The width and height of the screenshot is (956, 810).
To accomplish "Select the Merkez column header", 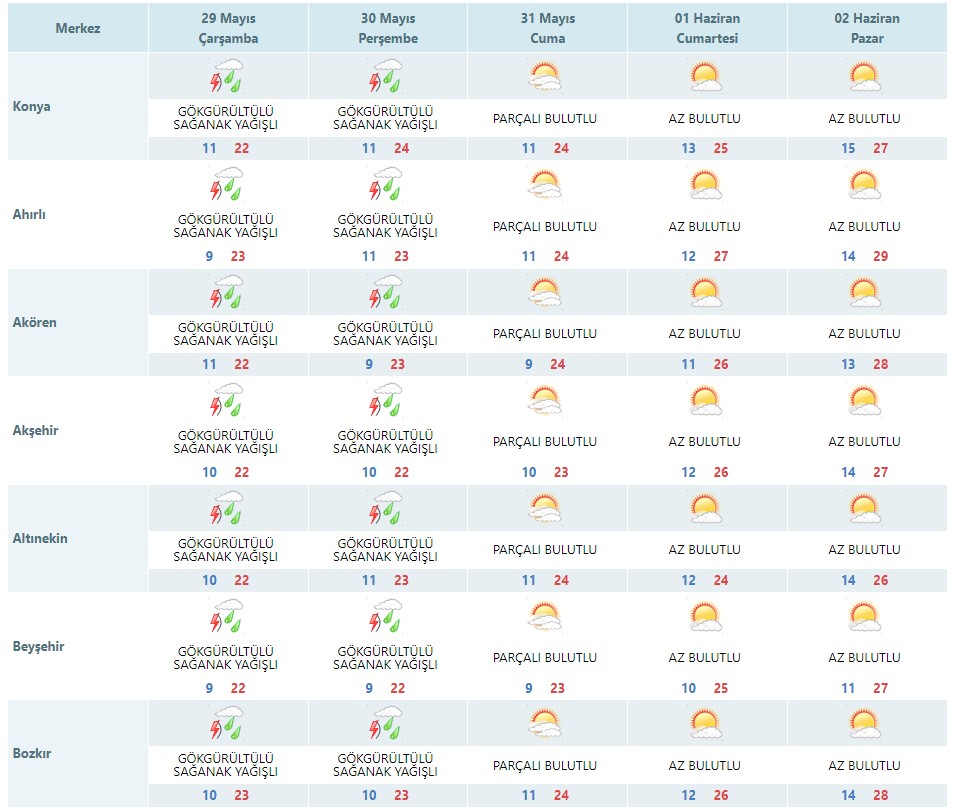I will click(x=78, y=28).
